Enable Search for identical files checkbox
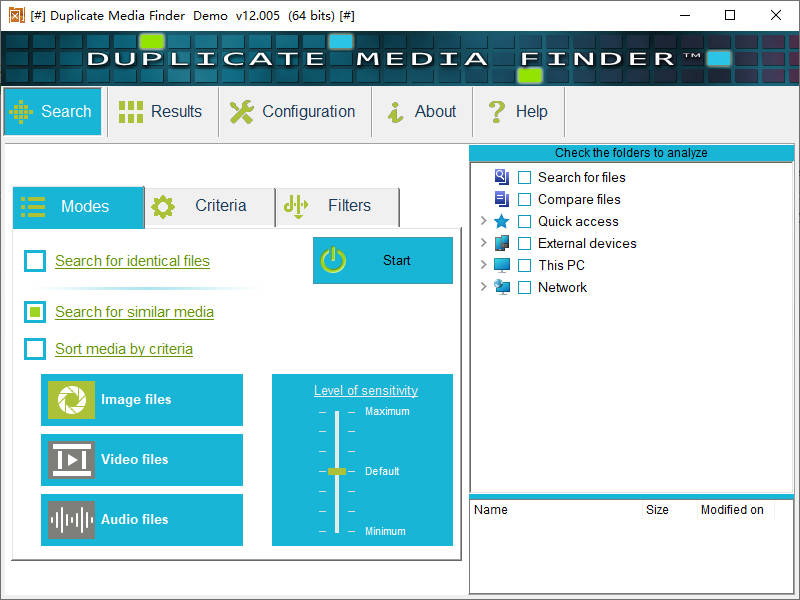This screenshot has width=800, height=600. point(35,261)
